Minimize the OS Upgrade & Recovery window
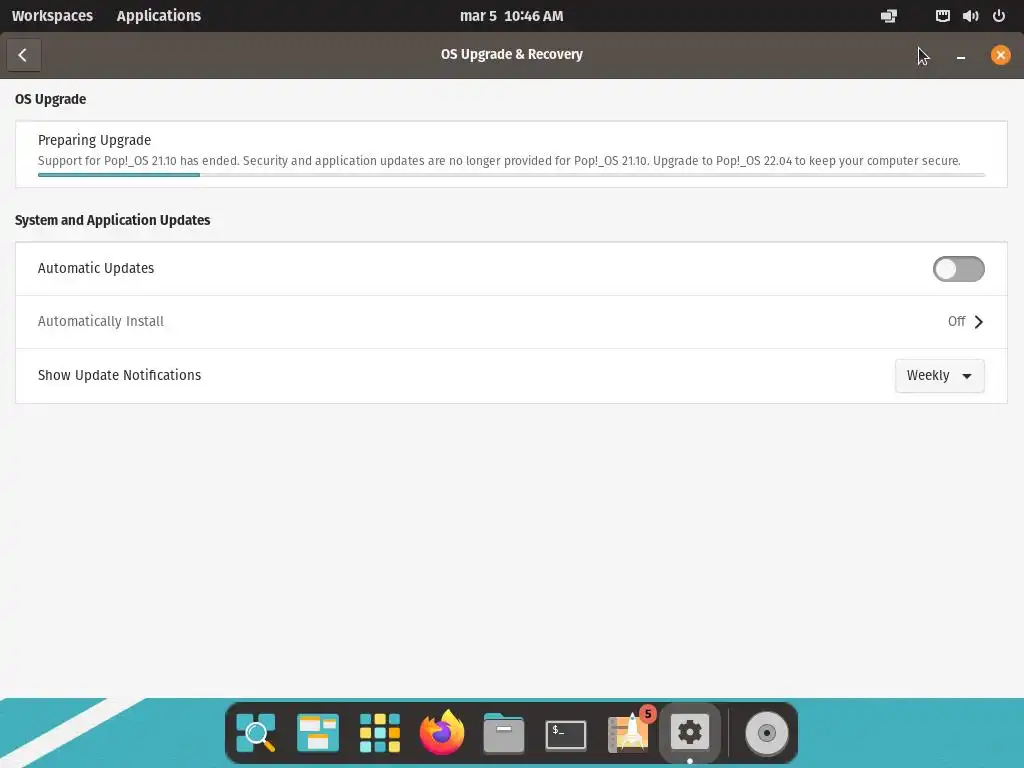1024x768 pixels. pyautogui.click(x=961, y=56)
